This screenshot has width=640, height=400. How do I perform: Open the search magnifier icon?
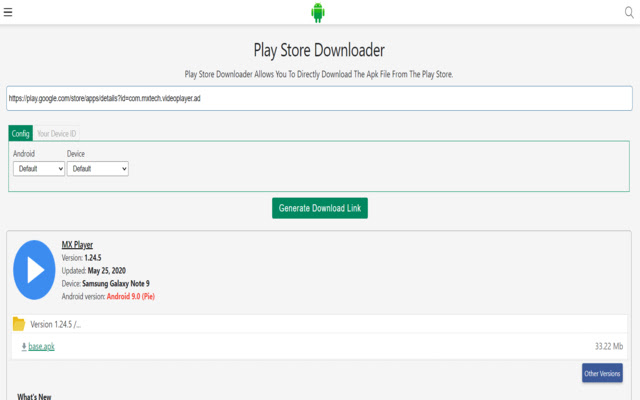pyautogui.click(x=629, y=13)
